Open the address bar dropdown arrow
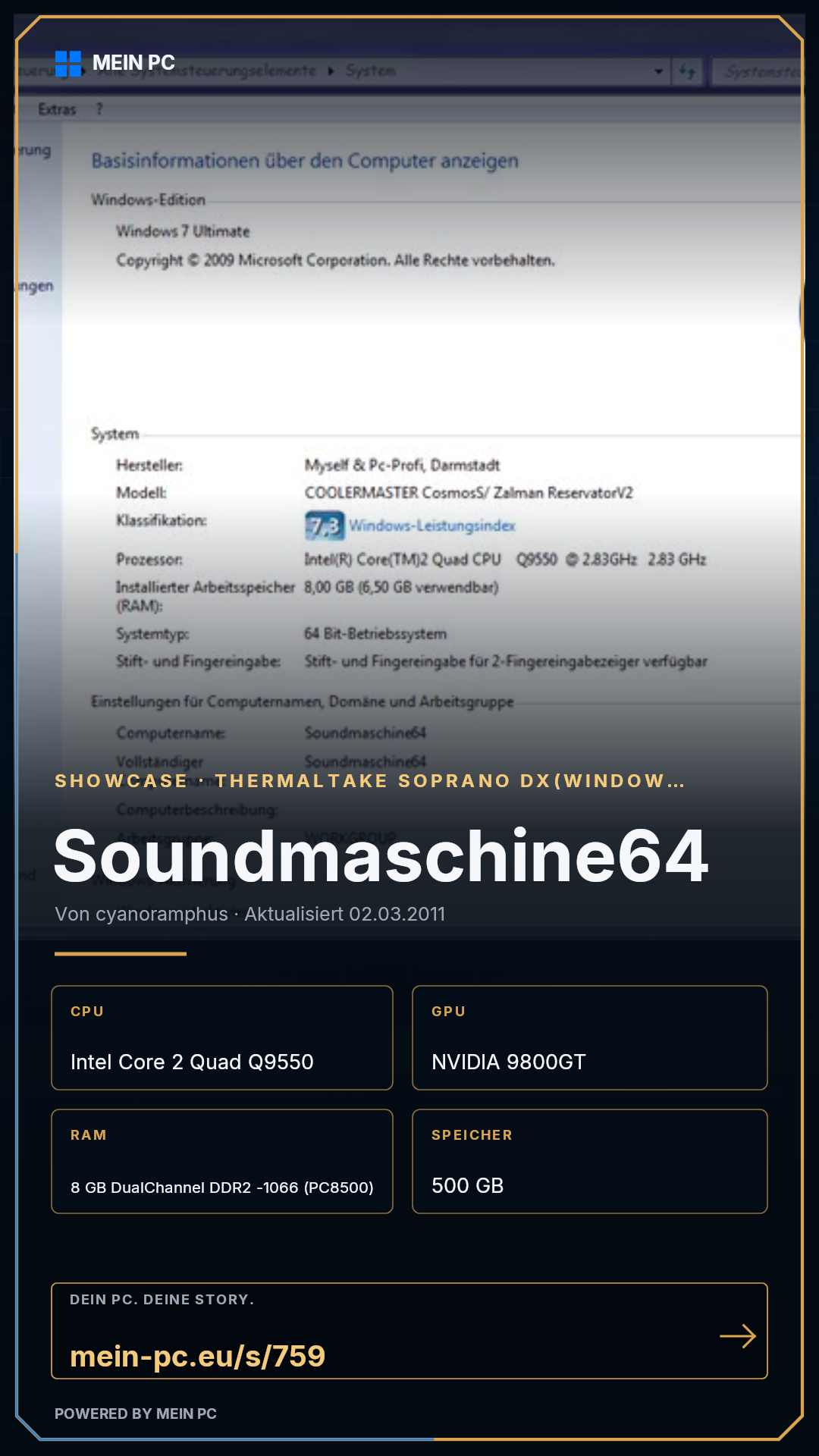 pos(658,71)
